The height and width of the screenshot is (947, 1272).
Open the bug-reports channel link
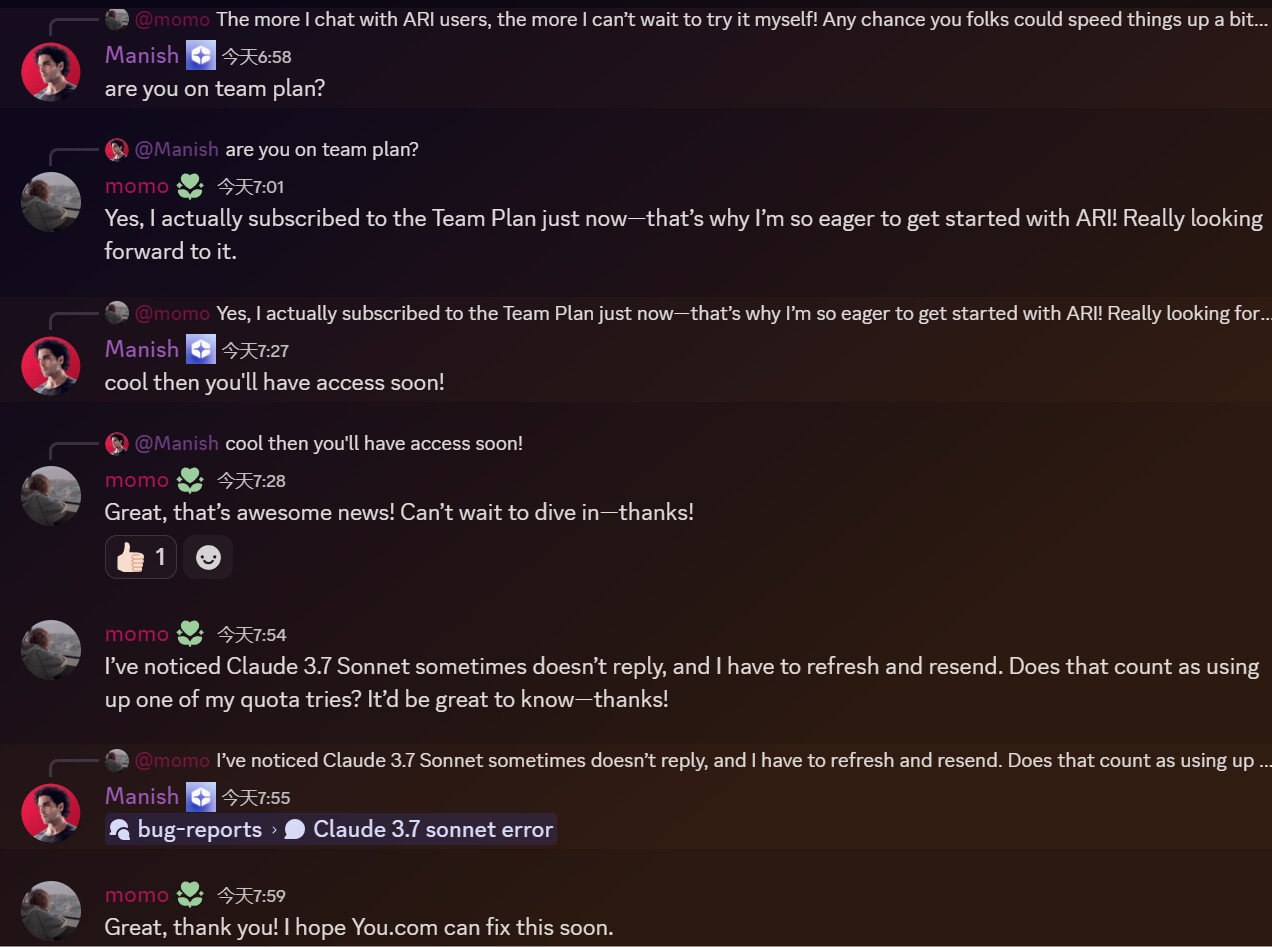[188, 829]
